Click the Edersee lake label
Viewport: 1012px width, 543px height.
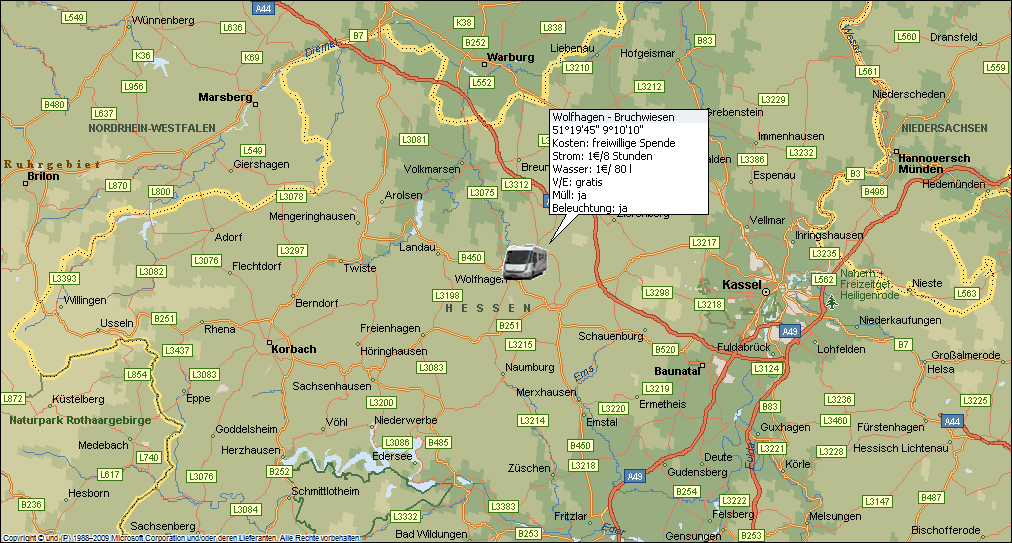click(x=392, y=456)
